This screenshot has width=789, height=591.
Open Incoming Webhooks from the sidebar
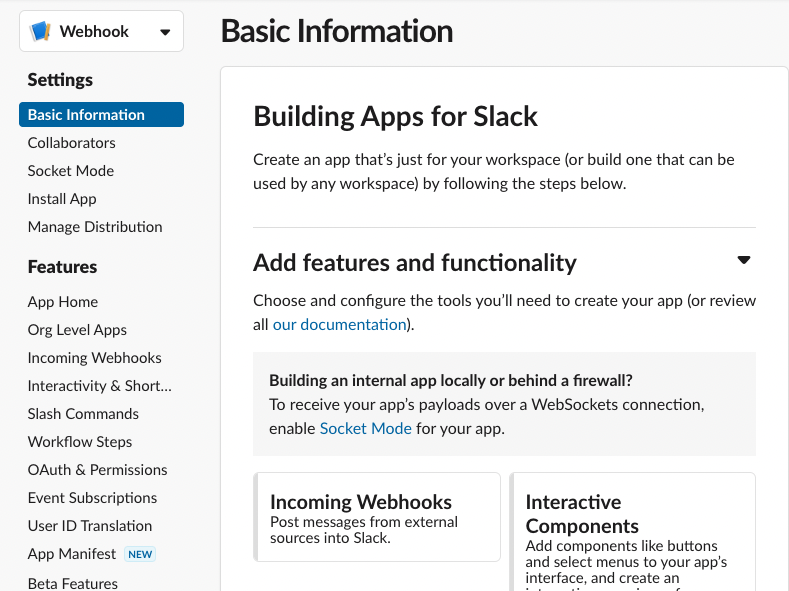point(95,358)
